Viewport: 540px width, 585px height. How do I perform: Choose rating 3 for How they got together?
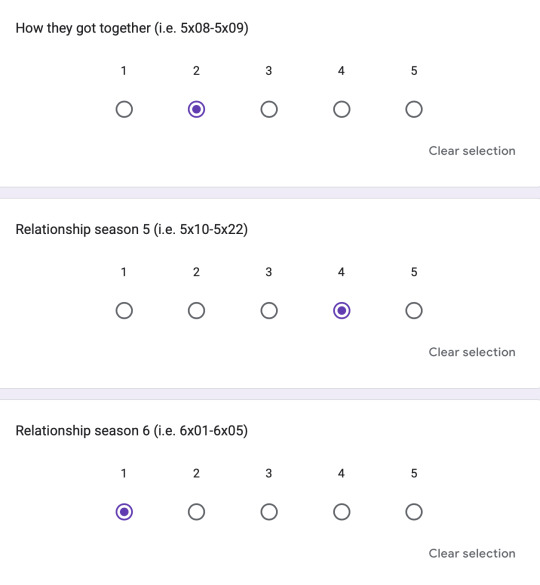[x=269, y=109]
